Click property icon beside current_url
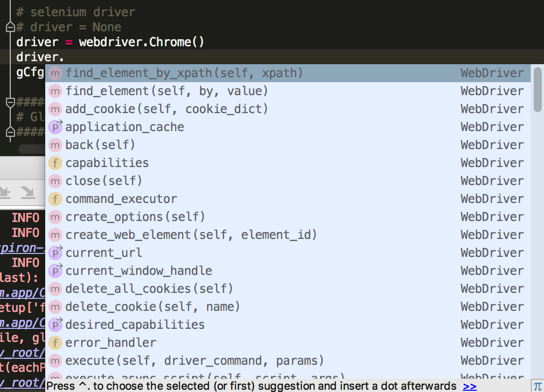 pos(55,253)
